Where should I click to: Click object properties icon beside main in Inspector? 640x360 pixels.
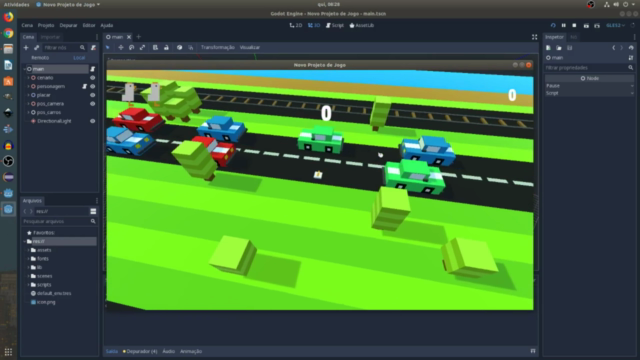(x=631, y=58)
